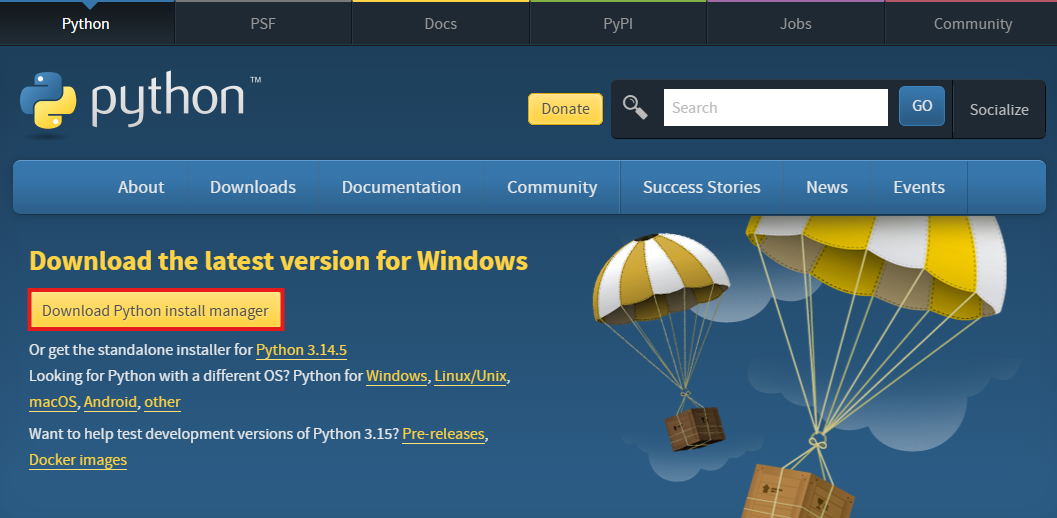The width and height of the screenshot is (1057, 518).
Task: Open the Documentation navigation menu
Action: (x=401, y=187)
